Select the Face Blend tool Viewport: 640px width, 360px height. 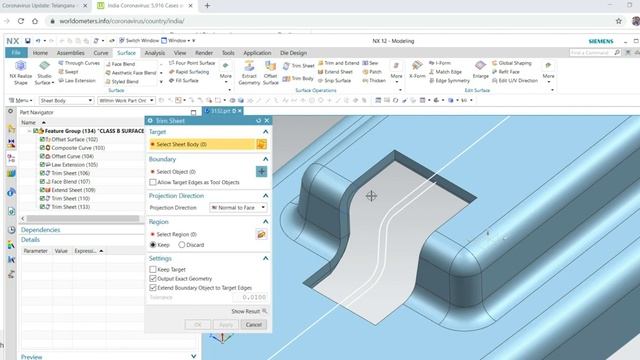click(x=120, y=64)
